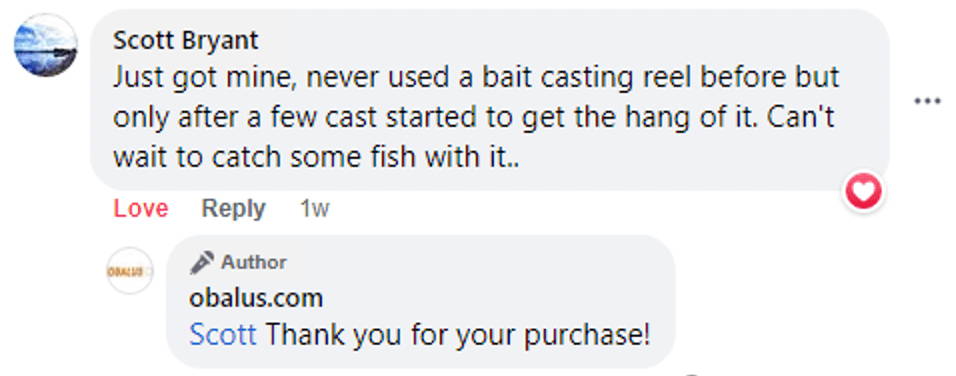Viewport: 956px width, 376px height.
Task: Click the 'wait to catch some fish' line
Action: pos(316,157)
